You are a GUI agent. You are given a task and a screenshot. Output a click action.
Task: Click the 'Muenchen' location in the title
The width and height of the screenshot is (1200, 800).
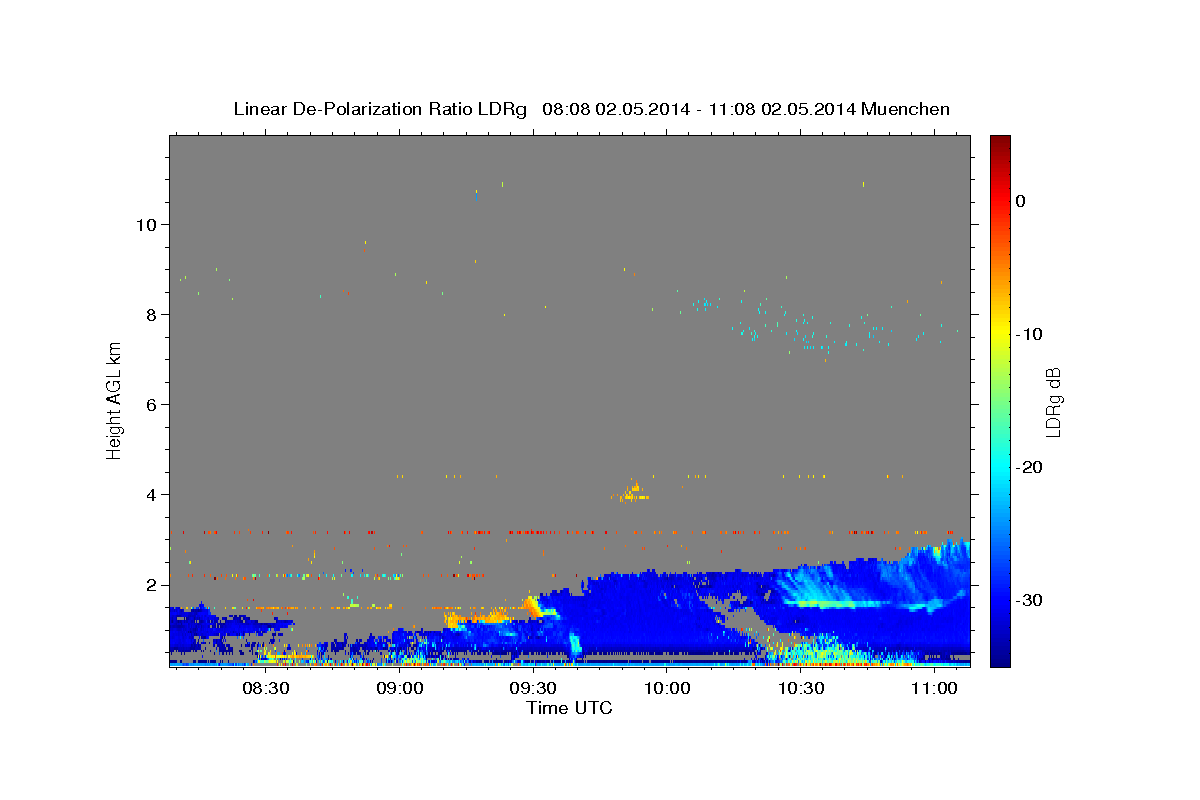coord(907,109)
